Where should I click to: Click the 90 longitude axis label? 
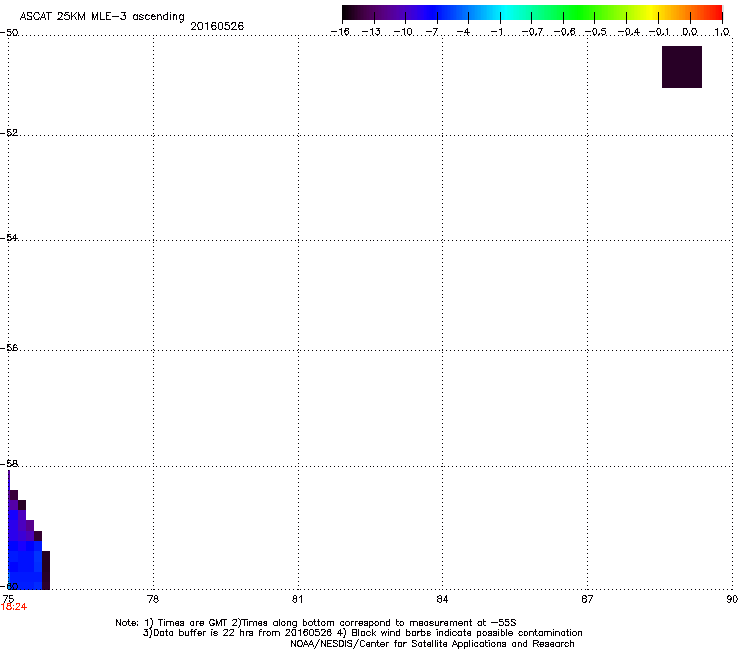click(732, 599)
